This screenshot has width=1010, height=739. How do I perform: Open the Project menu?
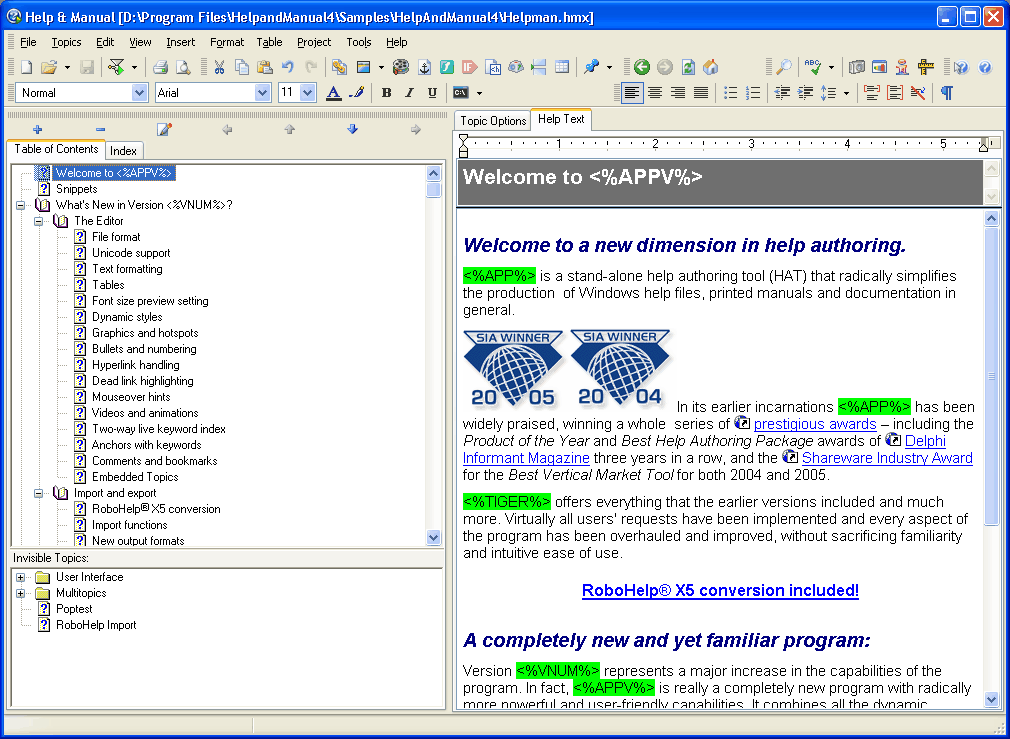point(314,42)
